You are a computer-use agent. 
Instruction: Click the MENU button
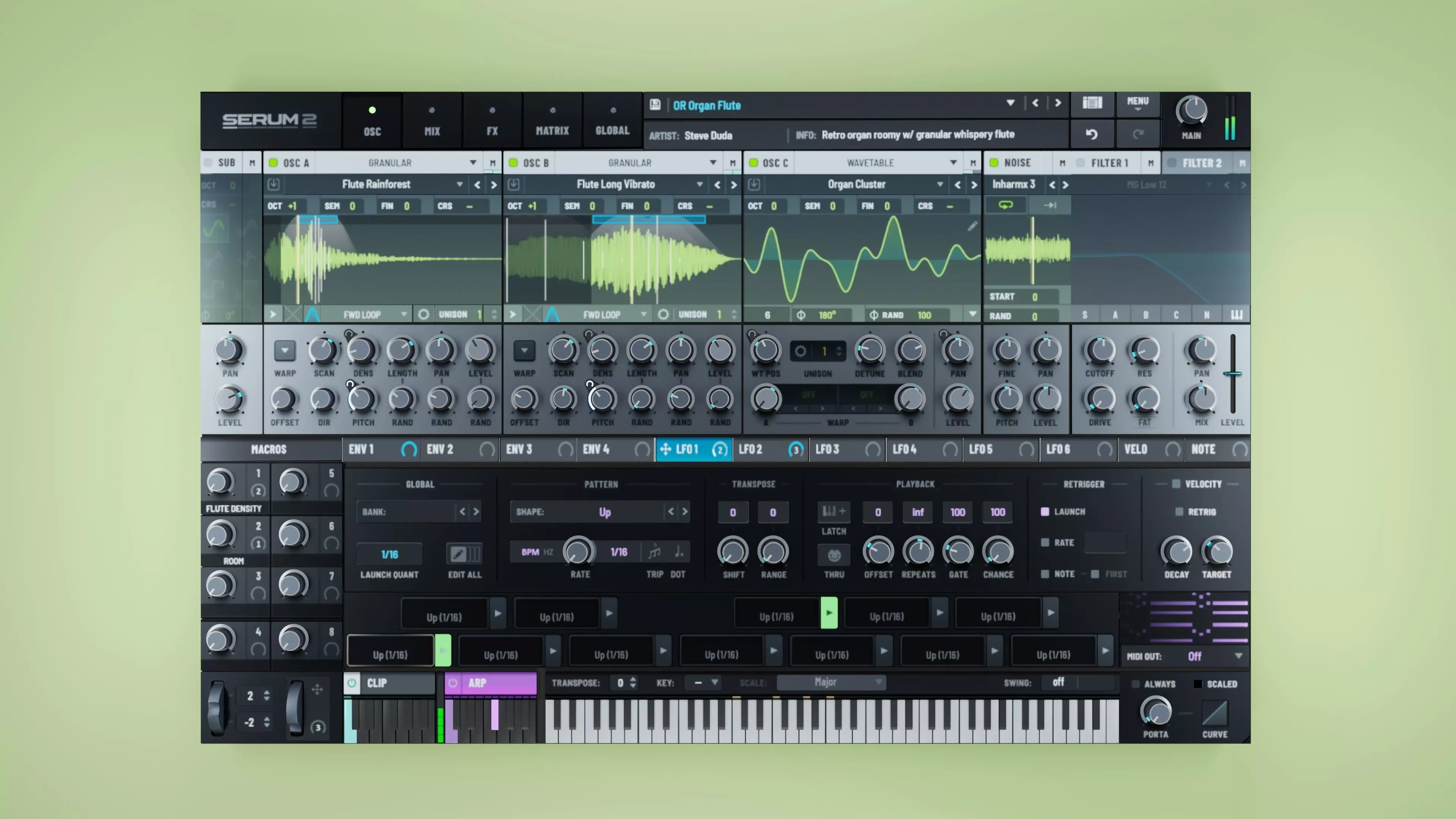click(x=1137, y=103)
